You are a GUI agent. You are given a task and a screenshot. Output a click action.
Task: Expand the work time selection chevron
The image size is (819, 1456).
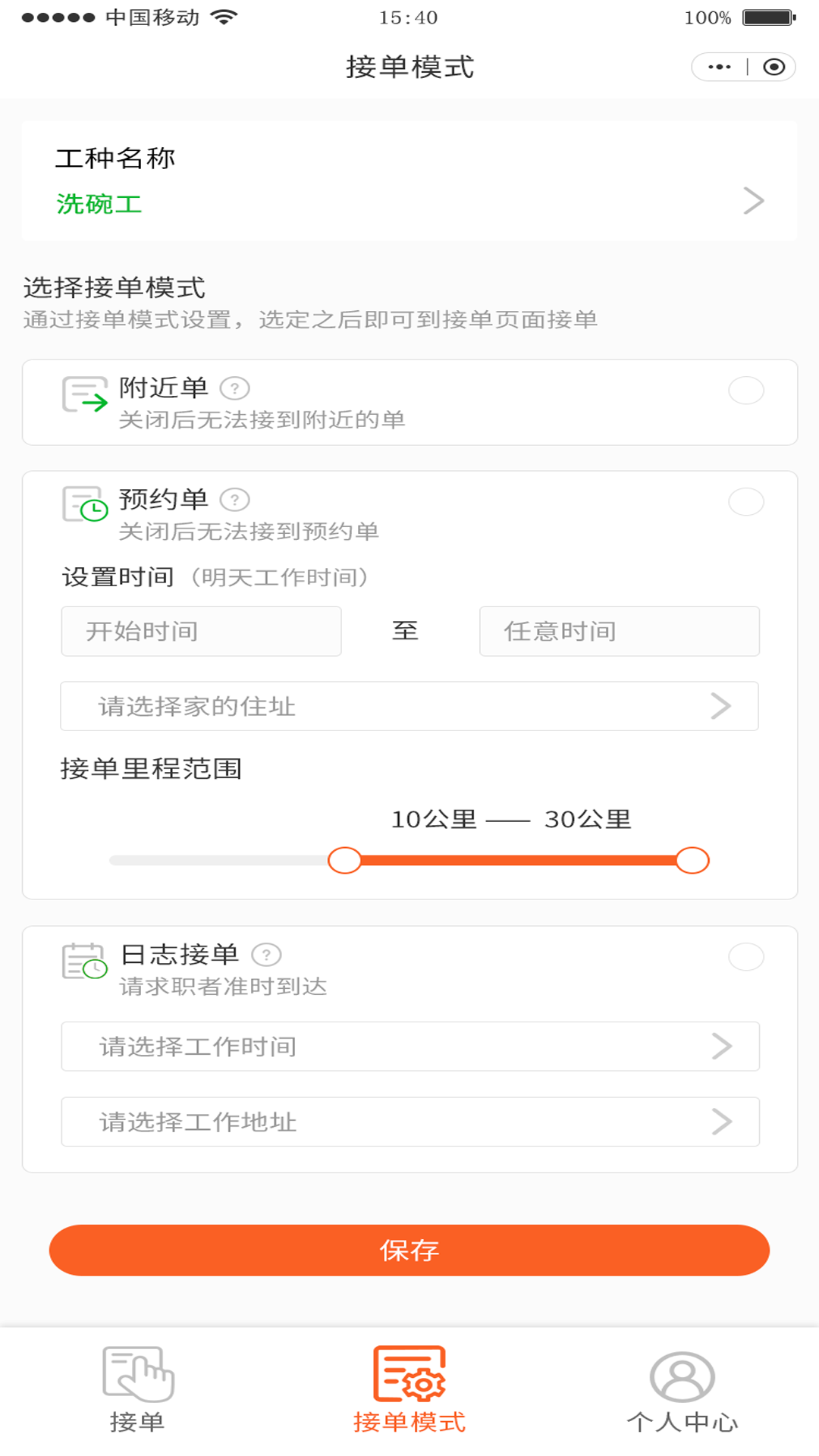(x=721, y=1046)
